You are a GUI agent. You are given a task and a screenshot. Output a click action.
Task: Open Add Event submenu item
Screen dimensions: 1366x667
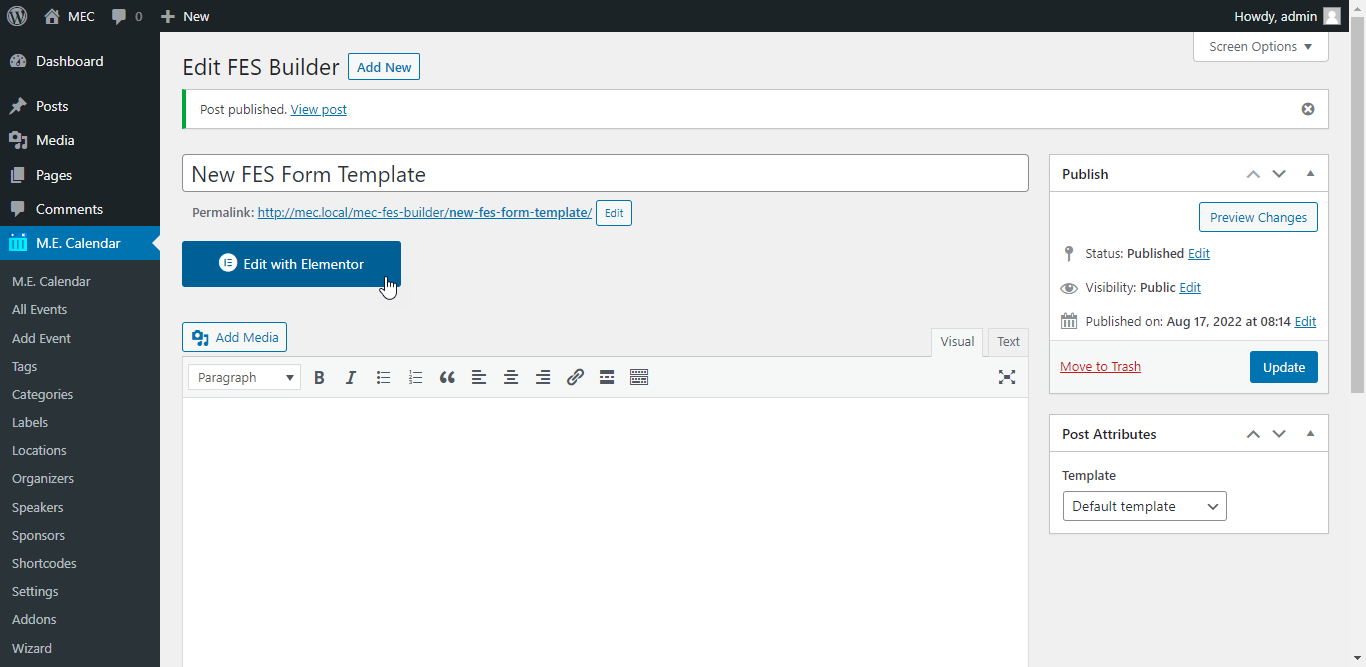(41, 338)
